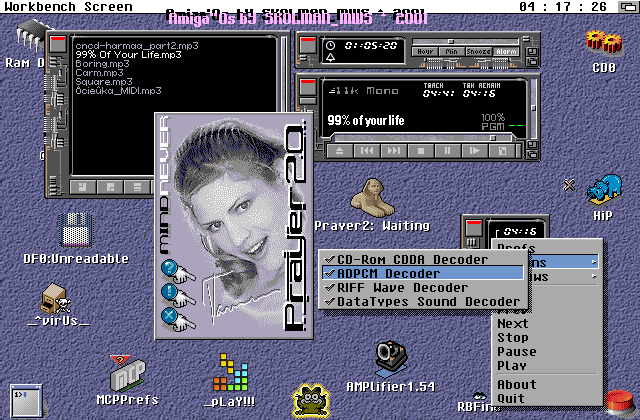Click the blue X button in Prayer
Viewport: 640px width, 420px height.
pos(169,316)
